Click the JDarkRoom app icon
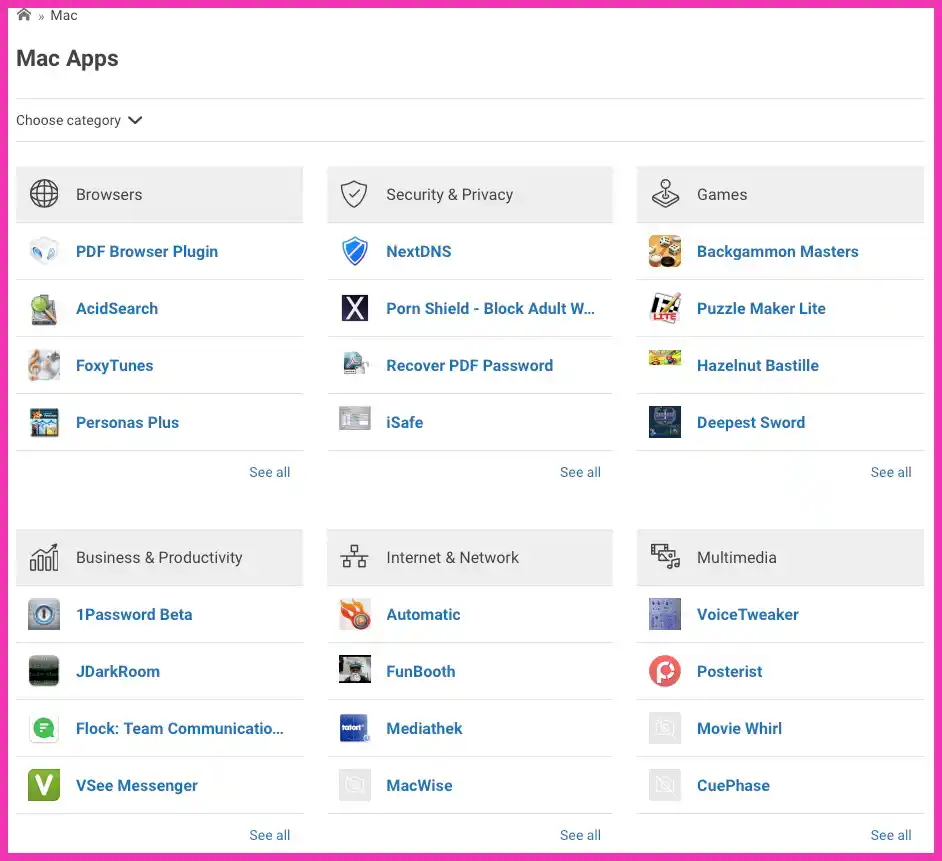Screen dimensions: 942x861 point(44,671)
